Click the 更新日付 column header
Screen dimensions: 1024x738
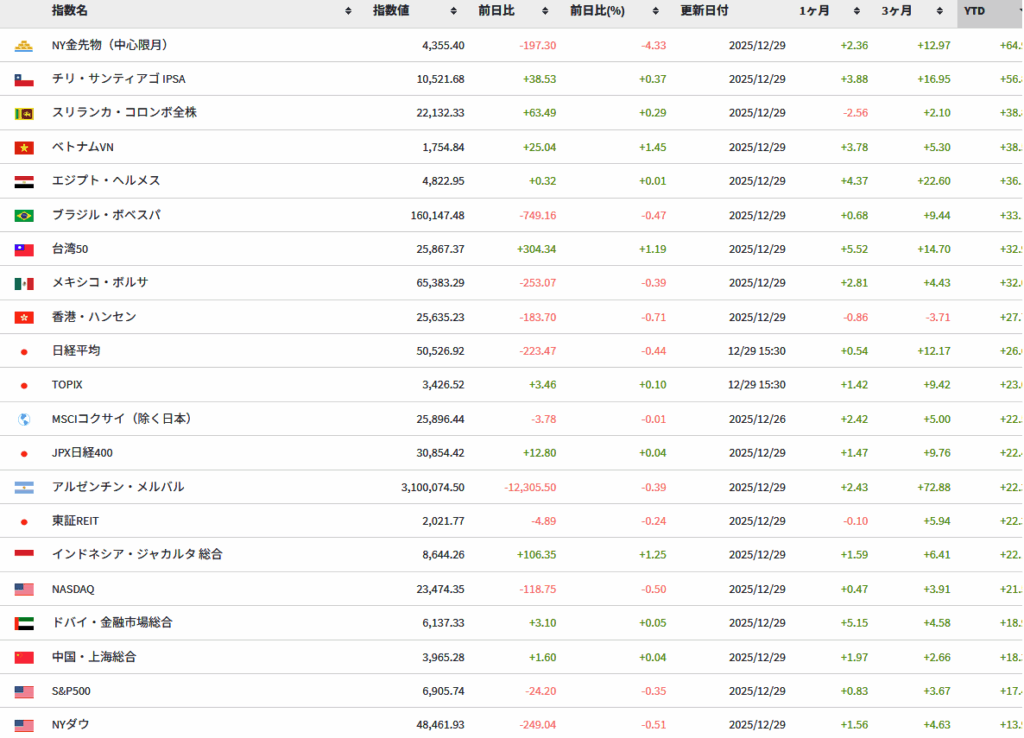[x=704, y=11]
